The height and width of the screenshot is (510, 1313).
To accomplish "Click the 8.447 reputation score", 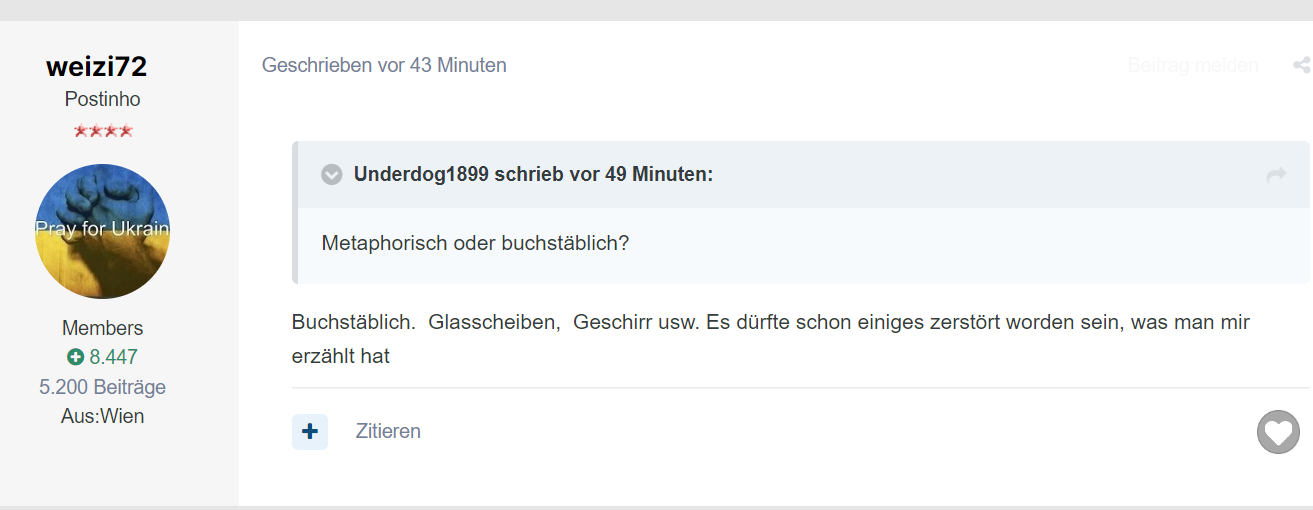I will (x=113, y=357).
